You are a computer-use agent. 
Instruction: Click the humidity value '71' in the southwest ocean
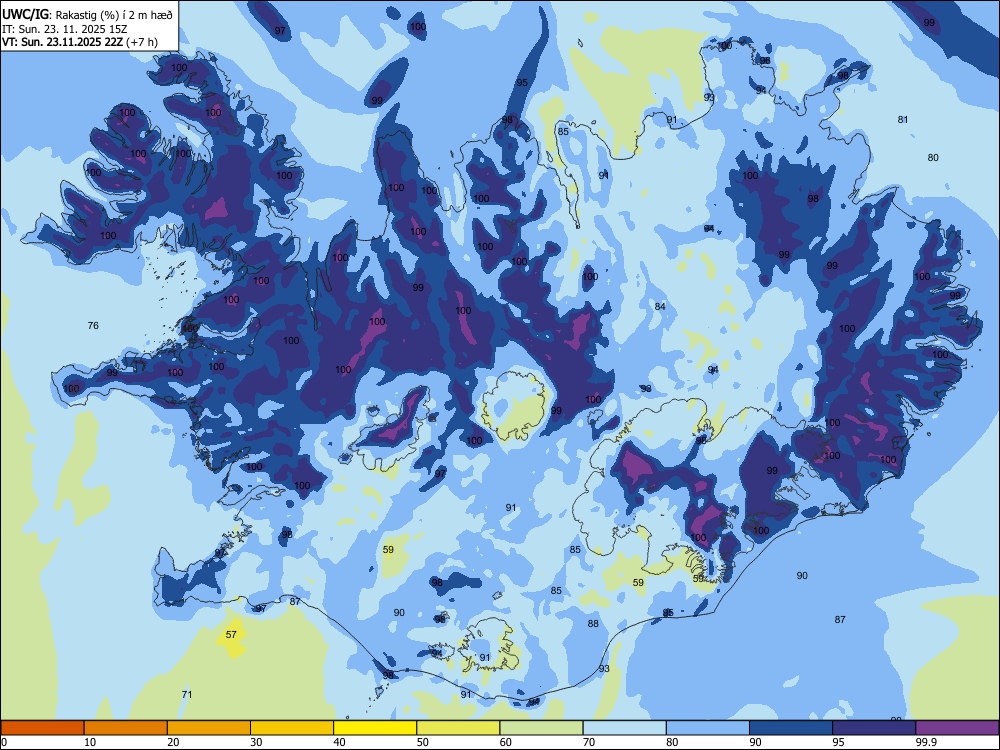coord(187,695)
